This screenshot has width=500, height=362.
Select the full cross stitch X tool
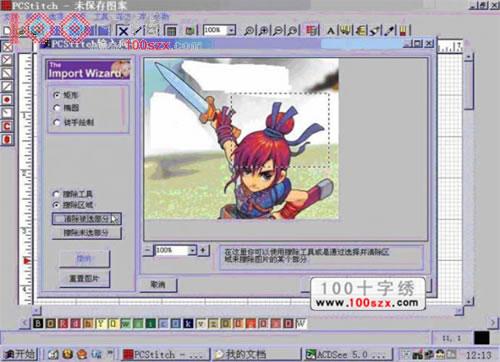(123, 31)
